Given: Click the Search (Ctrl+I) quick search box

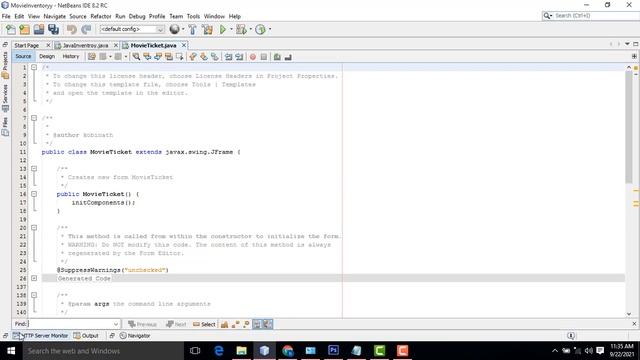Looking at the screenshot, I should coord(591,16).
